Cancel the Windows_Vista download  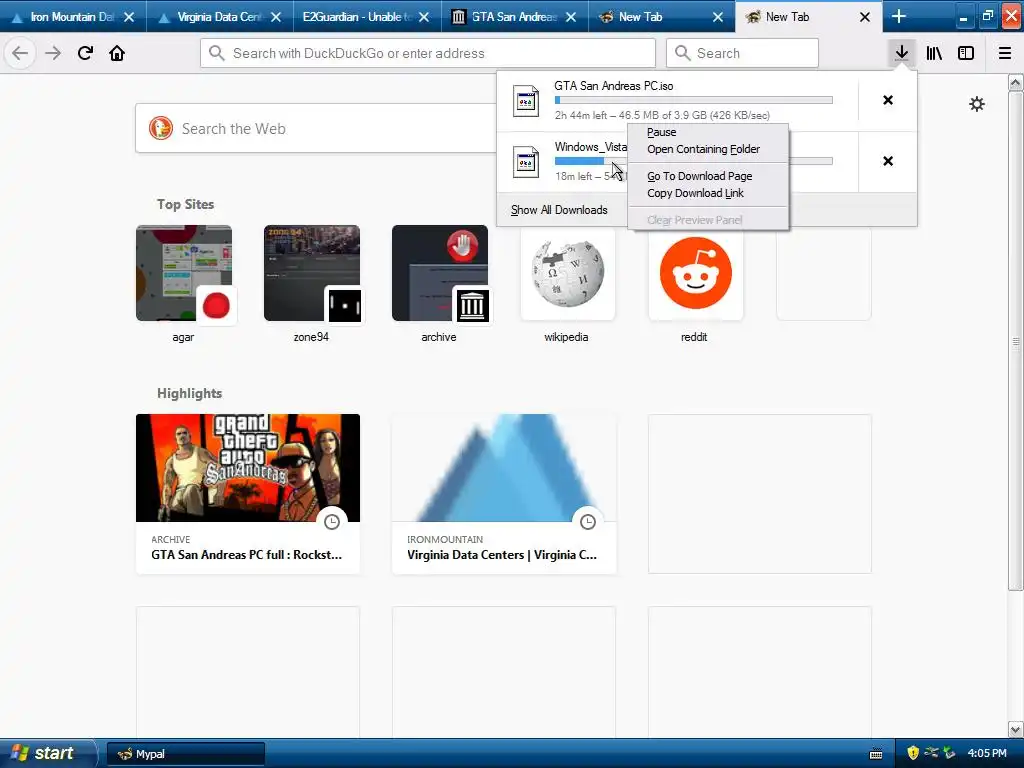click(x=888, y=161)
